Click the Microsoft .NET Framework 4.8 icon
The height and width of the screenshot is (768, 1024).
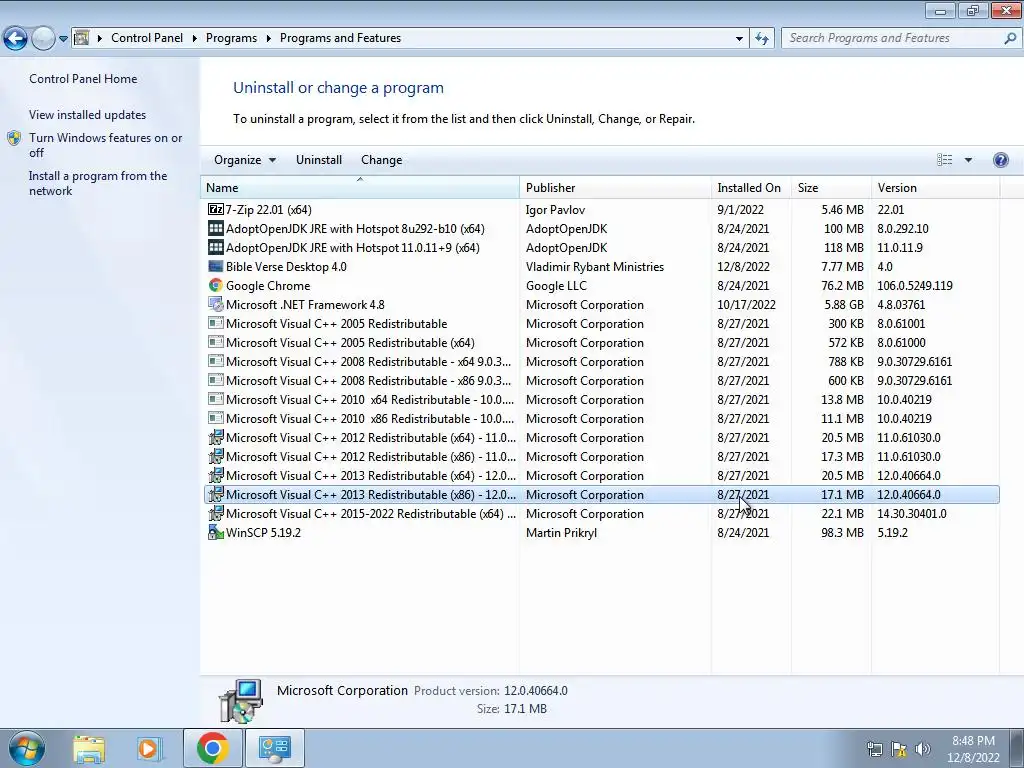[x=216, y=304]
